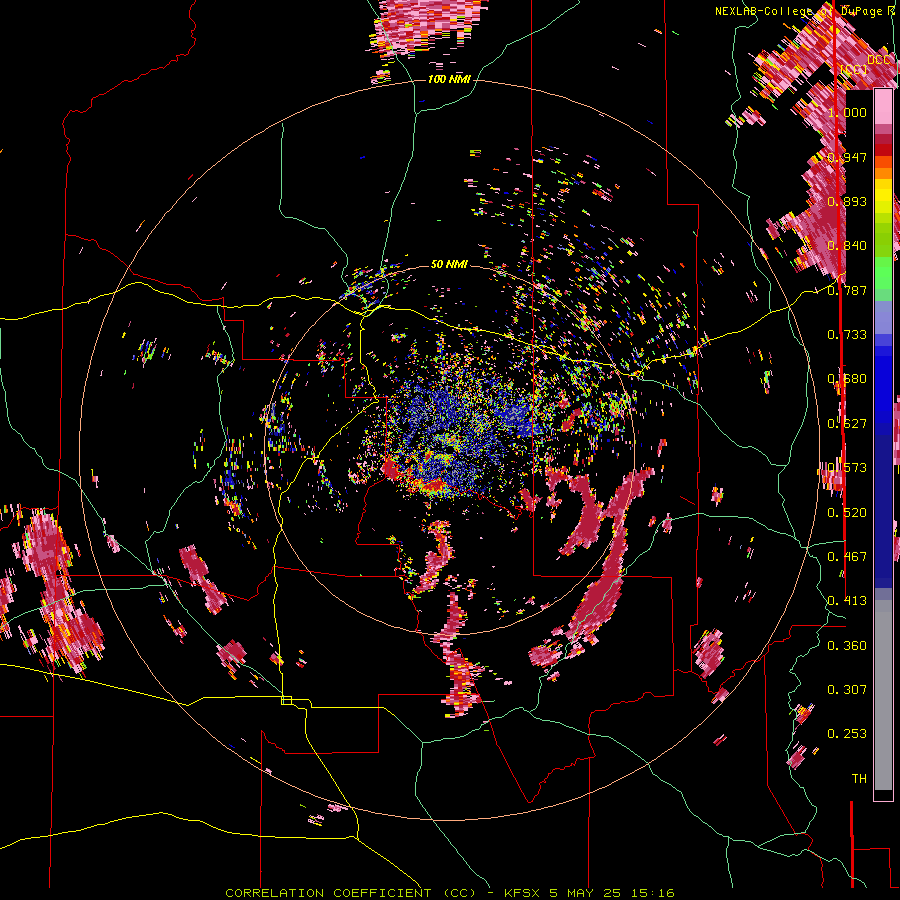900x900 pixels.
Task: Pick the light pink top segment of color bar
Action: (883, 106)
